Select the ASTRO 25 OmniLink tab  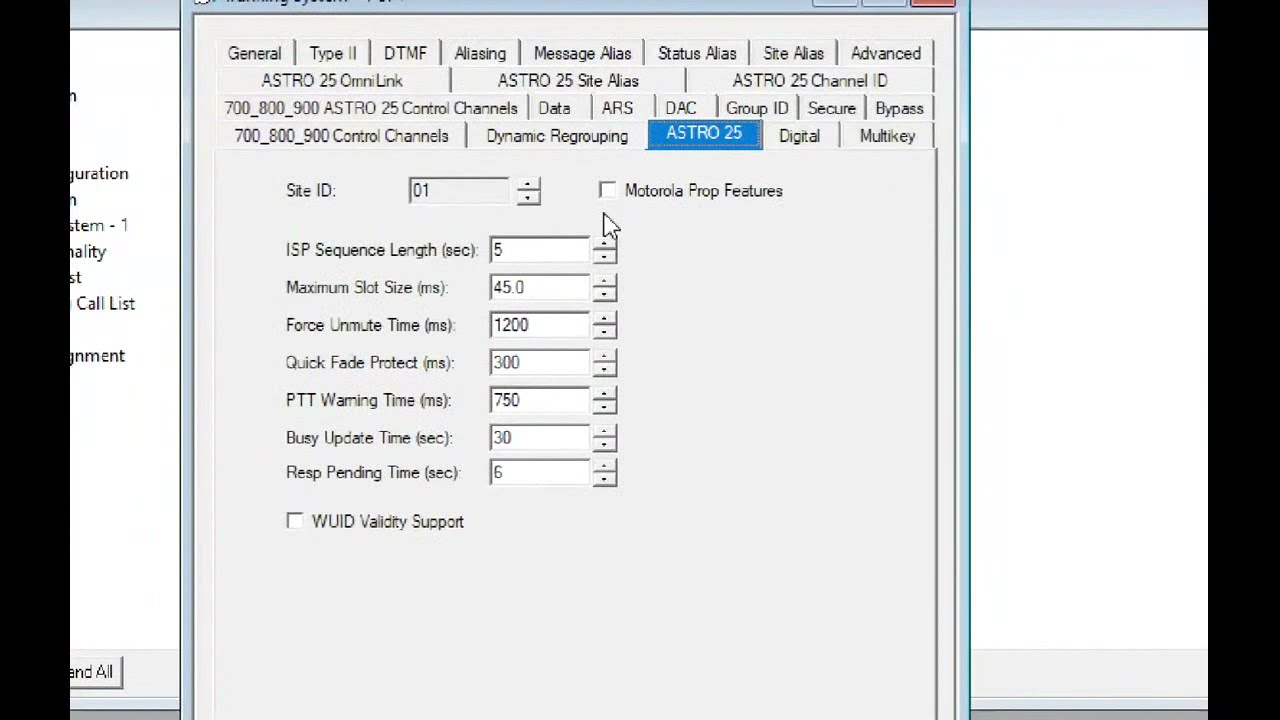(332, 80)
